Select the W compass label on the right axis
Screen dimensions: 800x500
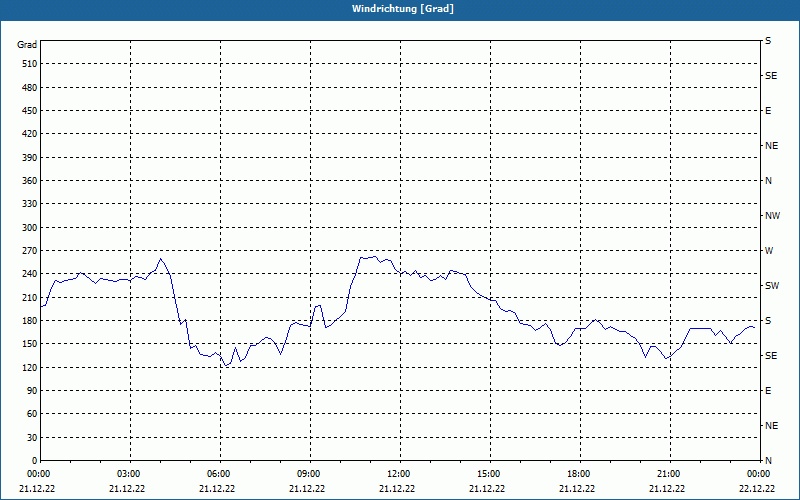(769, 251)
